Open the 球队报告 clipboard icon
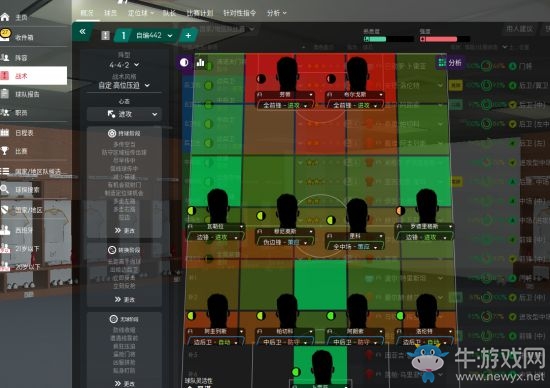550x388 pixels. (5, 94)
